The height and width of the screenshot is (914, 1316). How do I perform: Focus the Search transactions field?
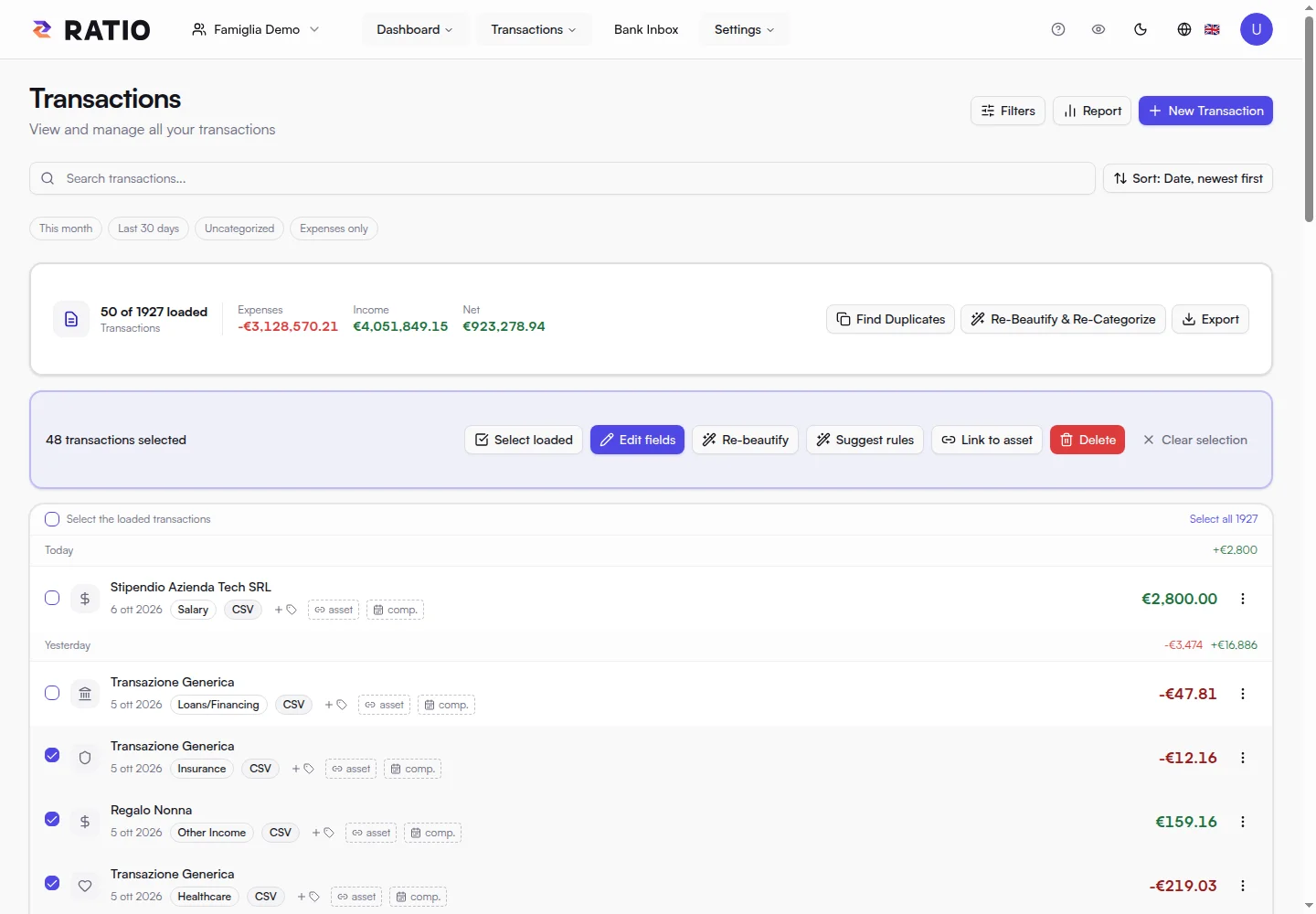pyautogui.click(x=562, y=178)
